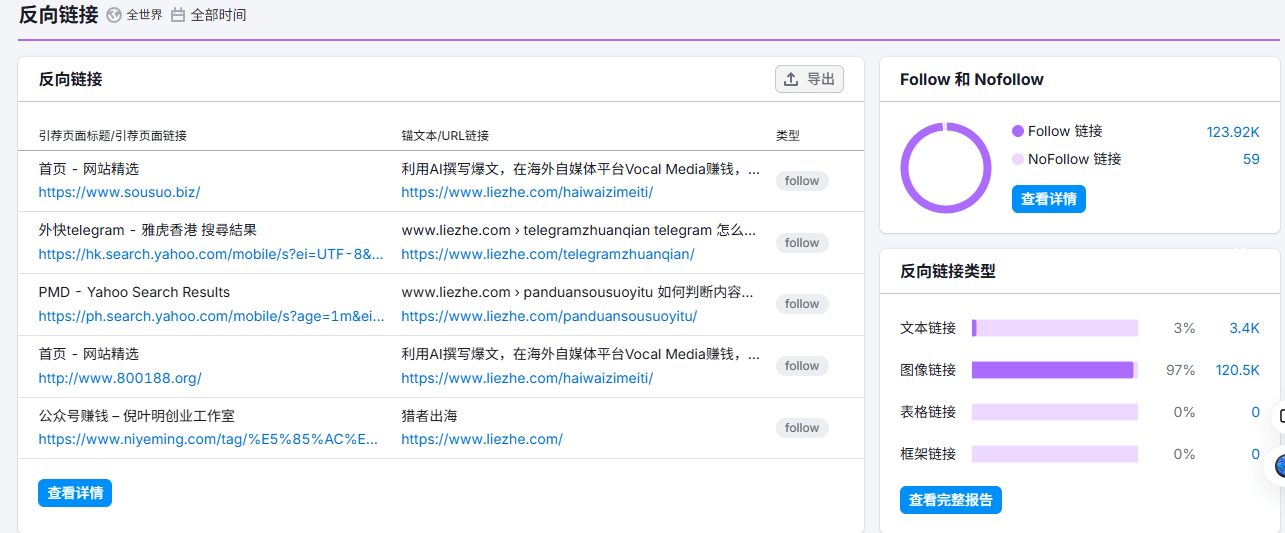Viewport: 1285px width, 533px height.
Task: Click the purple Follow 链接 legend dot
Action: click(x=1018, y=131)
